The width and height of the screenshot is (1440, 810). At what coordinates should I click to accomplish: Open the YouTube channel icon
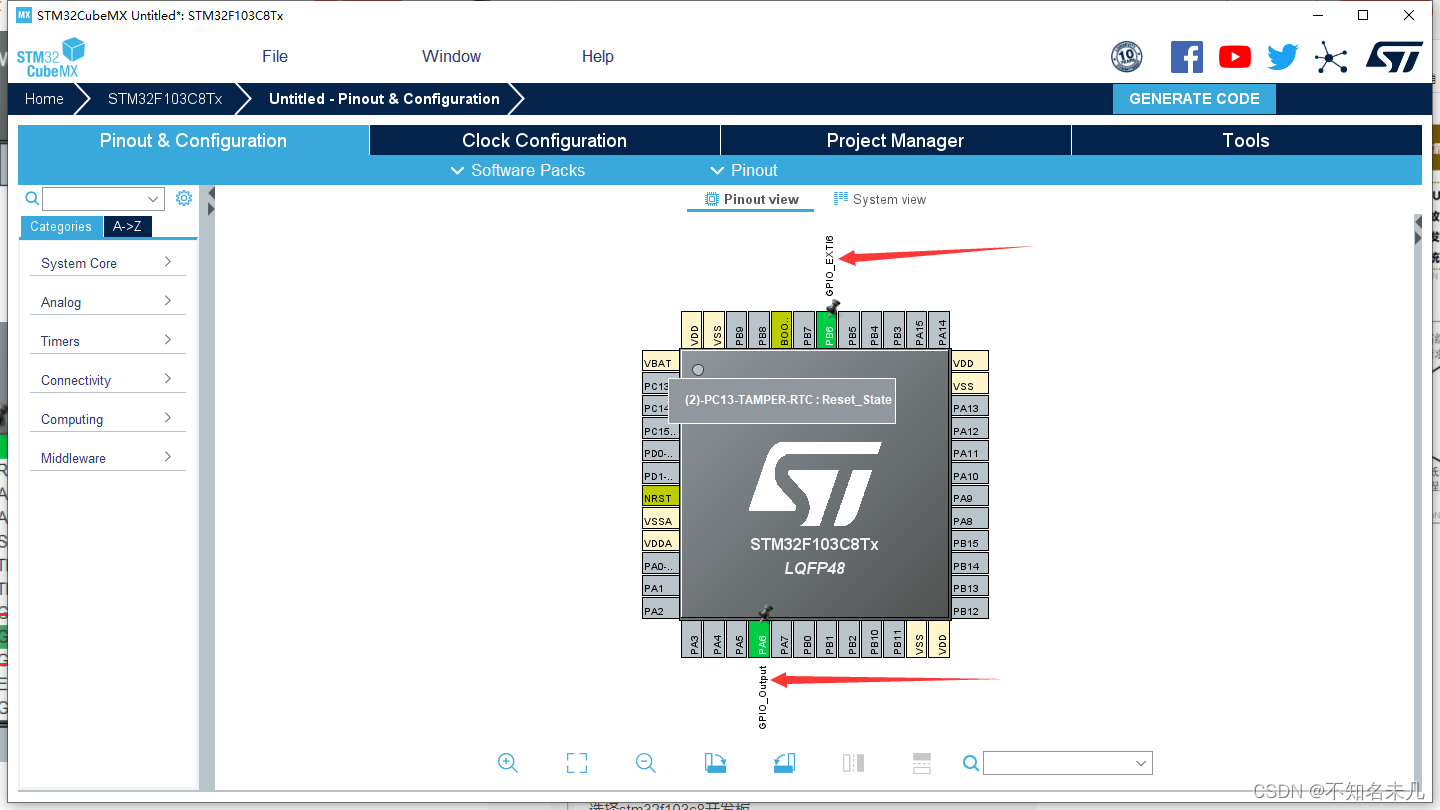coord(1234,56)
